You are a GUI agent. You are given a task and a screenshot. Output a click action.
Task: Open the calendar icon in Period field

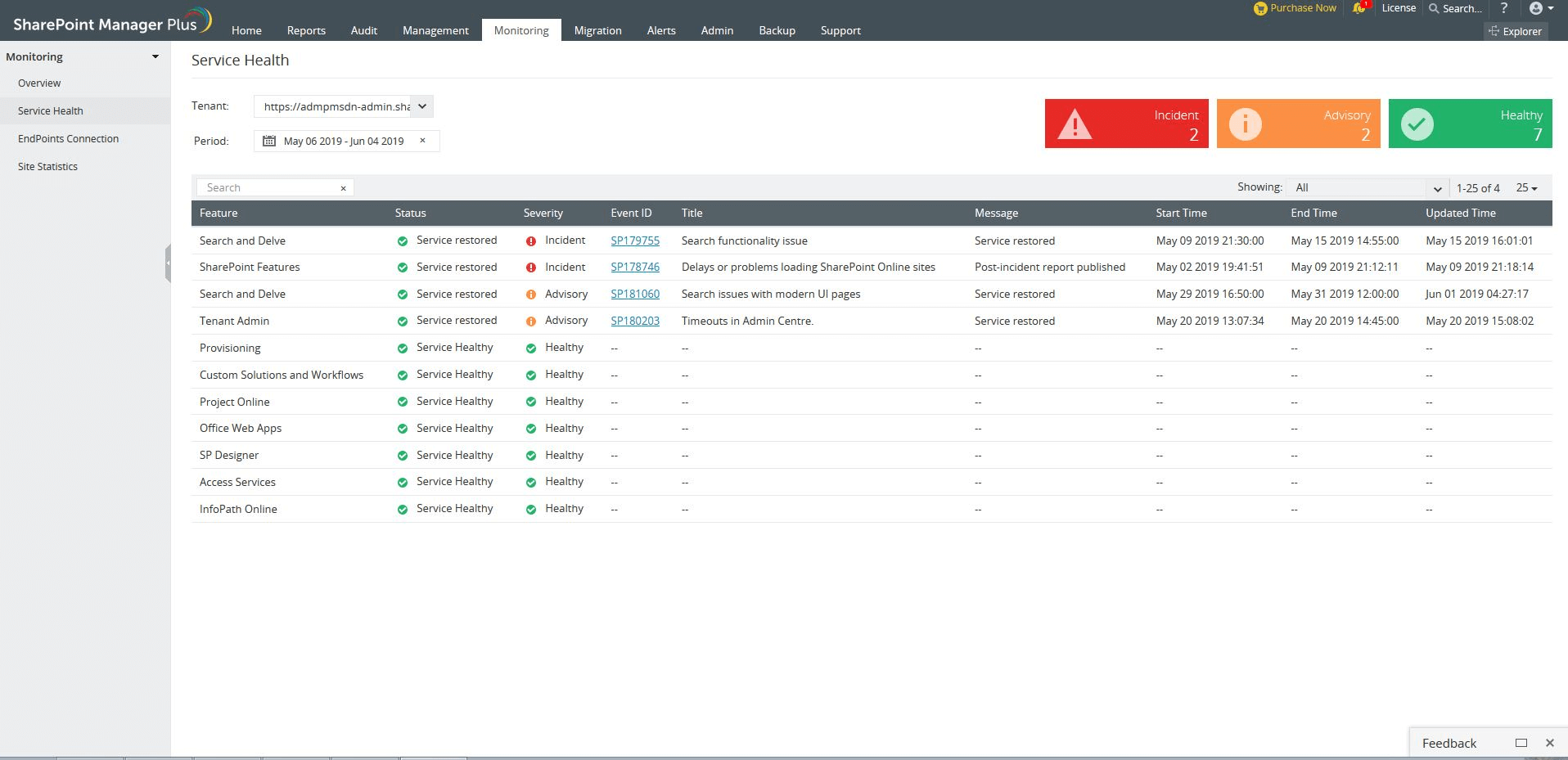pos(268,141)
